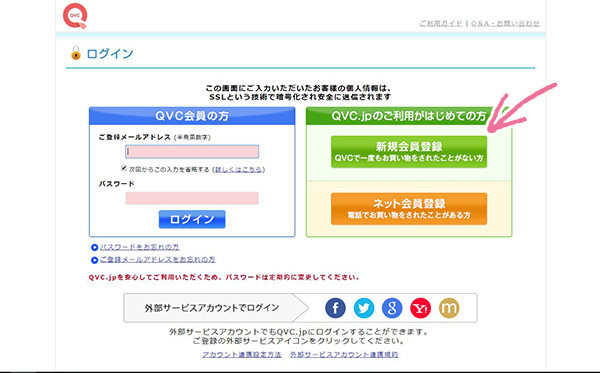Viewport: 600px width, 373px height.
Task: Click the QVC会員の方 panel header
Action: (x=192, y=116)
